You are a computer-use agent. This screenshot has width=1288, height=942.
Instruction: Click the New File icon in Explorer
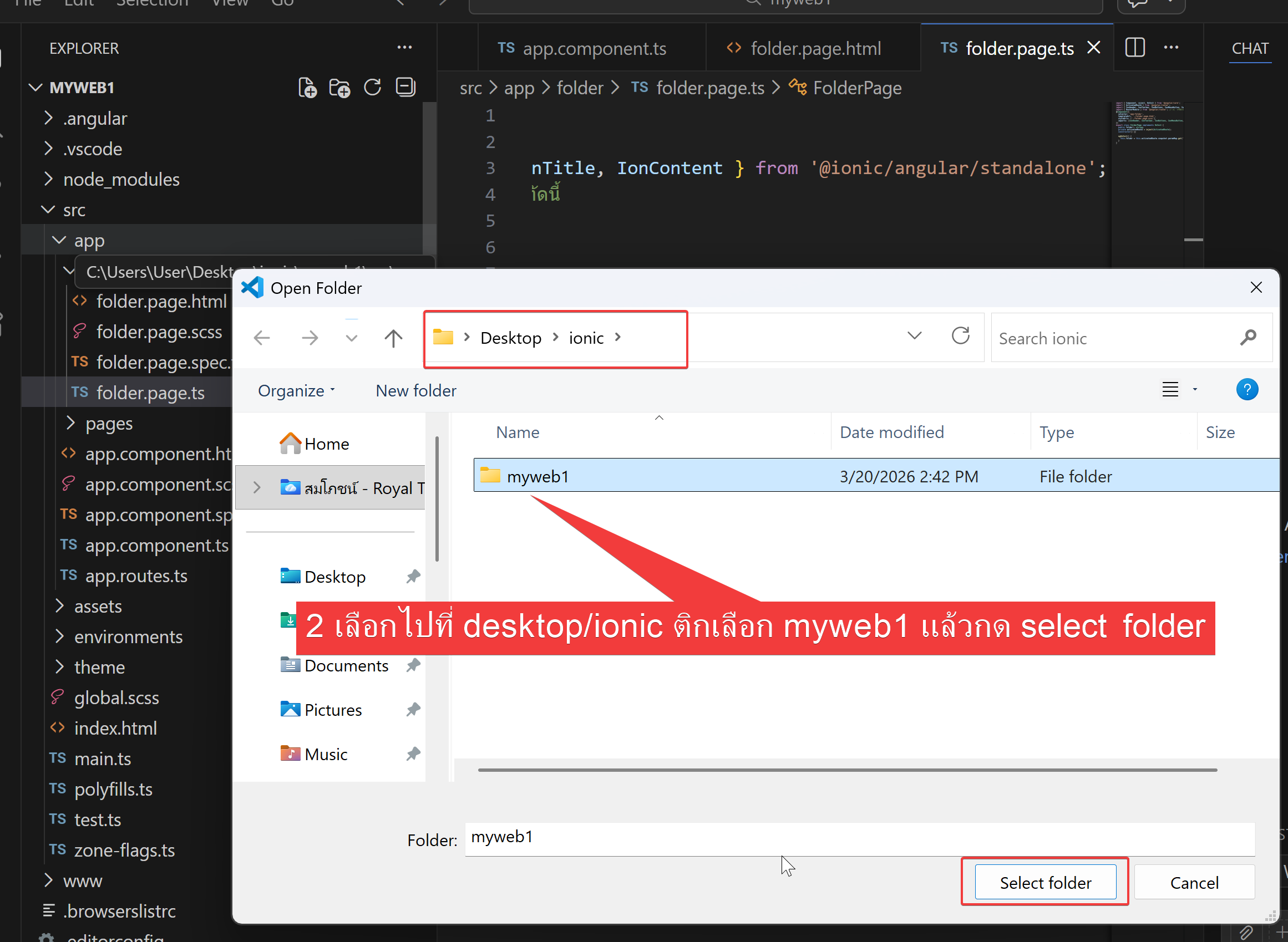[307, 88]
